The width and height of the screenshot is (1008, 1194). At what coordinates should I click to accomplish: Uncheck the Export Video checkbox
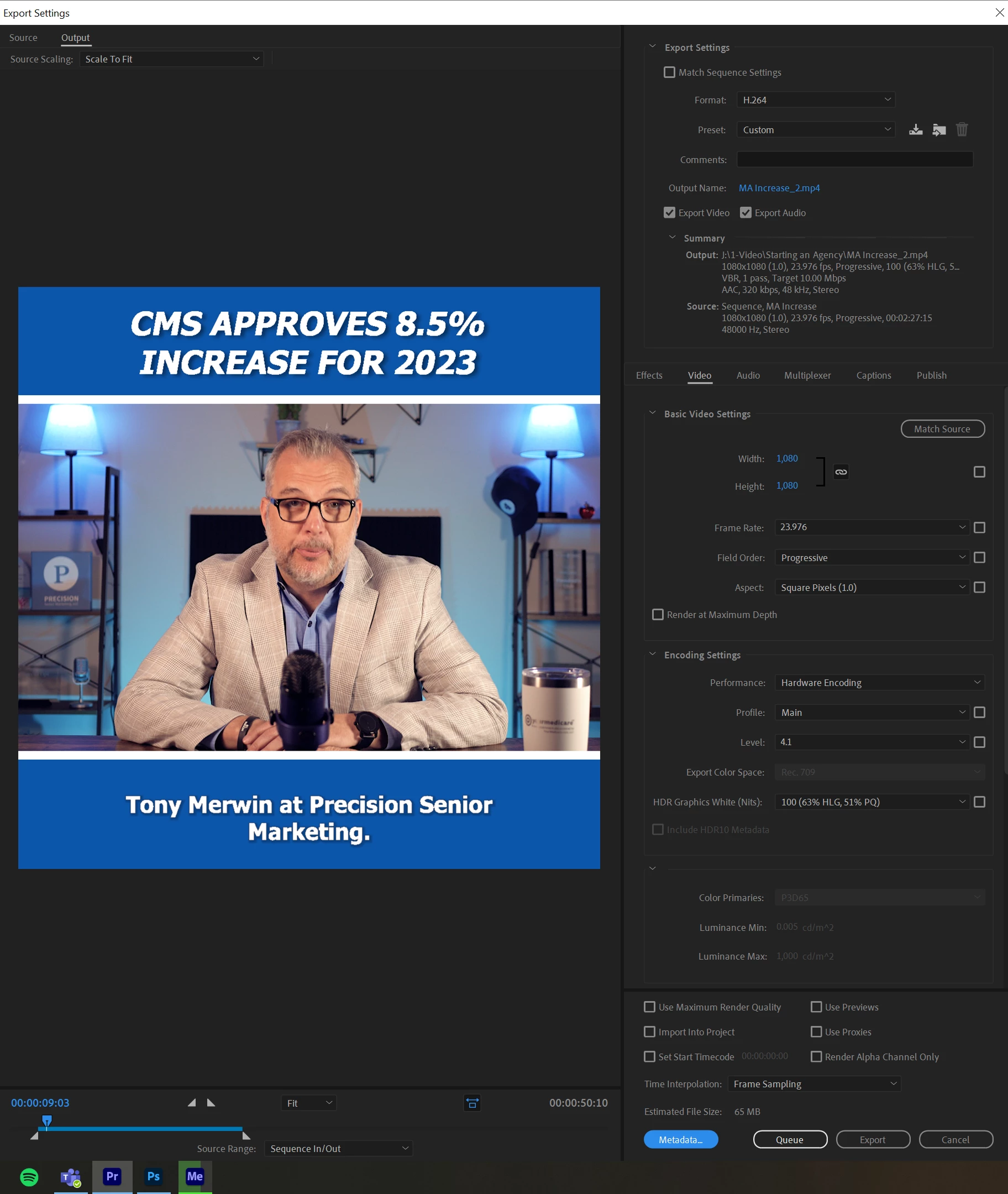[669, 213]
